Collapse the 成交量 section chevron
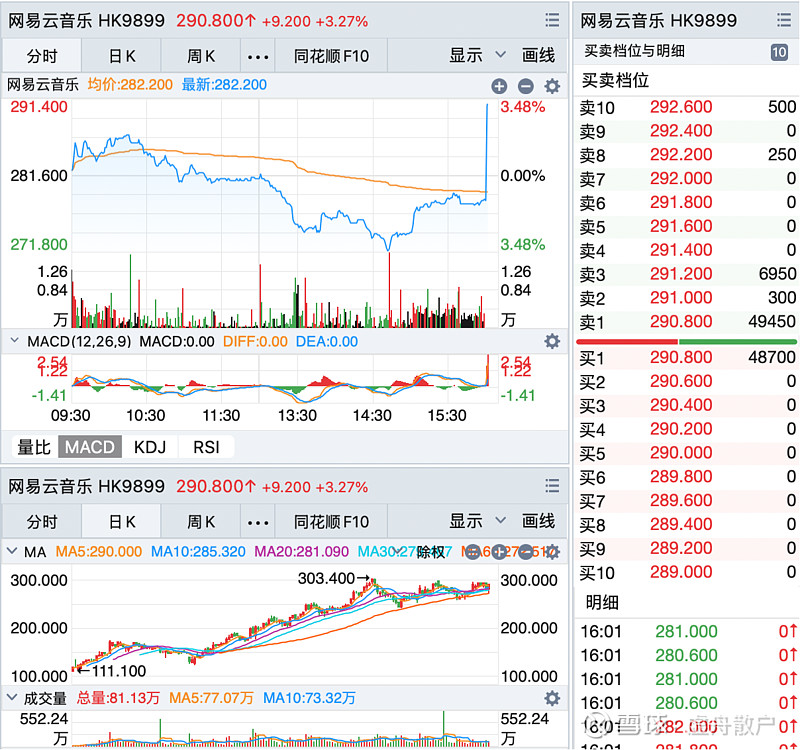Image resolution: width=800 pixels, height=750 pixels. tap(12, 697)
